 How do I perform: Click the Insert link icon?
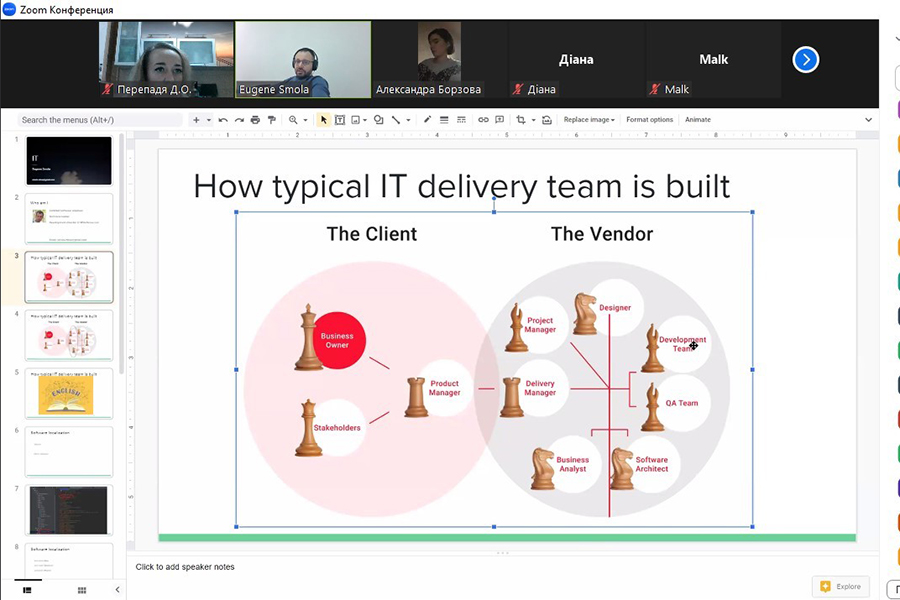click(x=483, y=119)
